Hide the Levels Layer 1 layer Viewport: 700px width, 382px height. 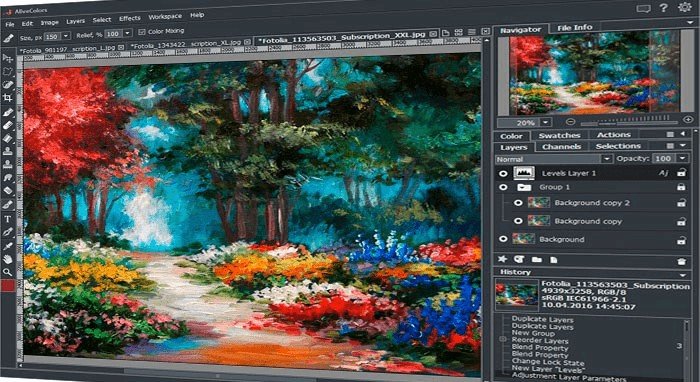[503, 173]
